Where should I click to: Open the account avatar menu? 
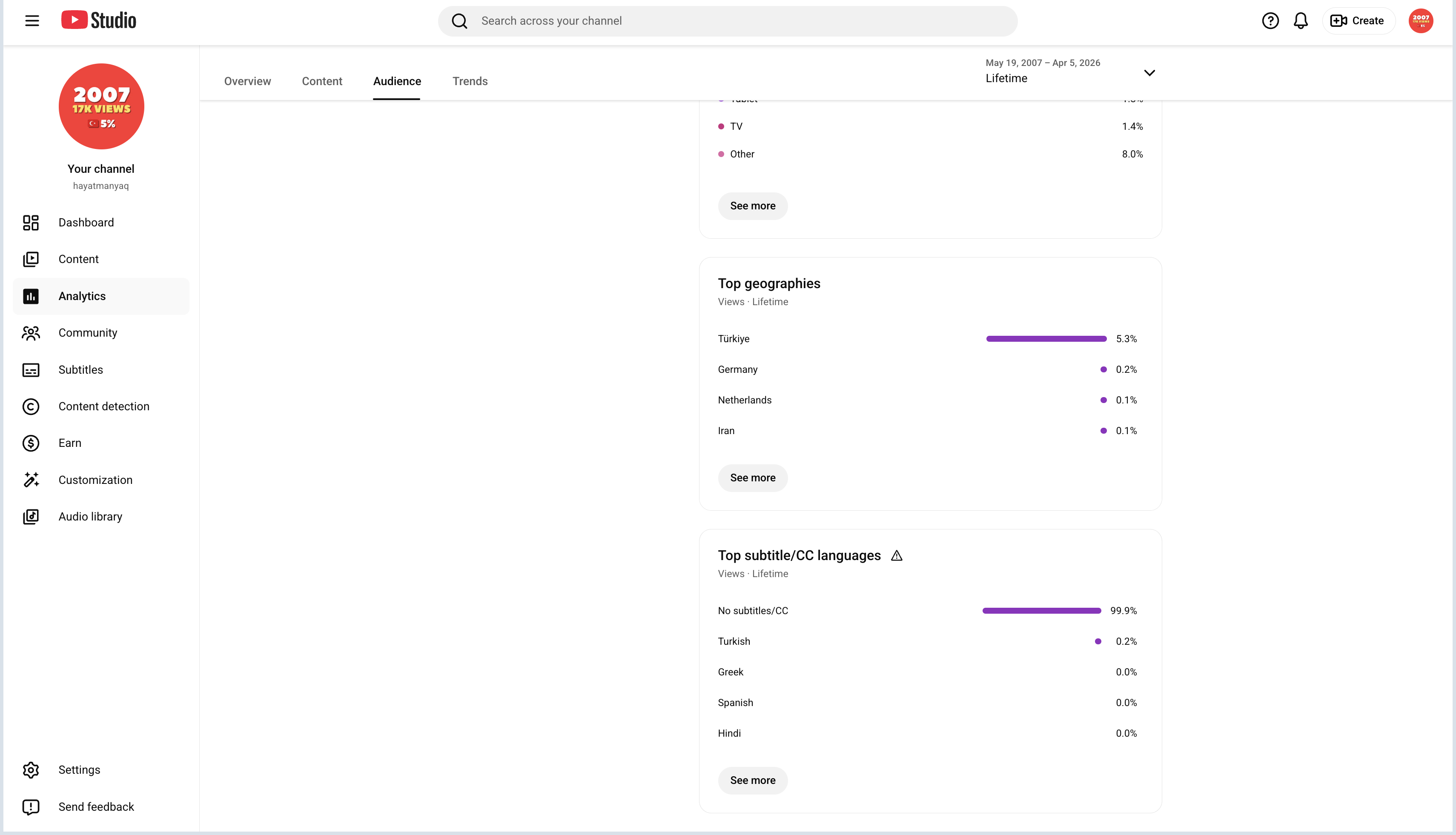click(1420, 21)
